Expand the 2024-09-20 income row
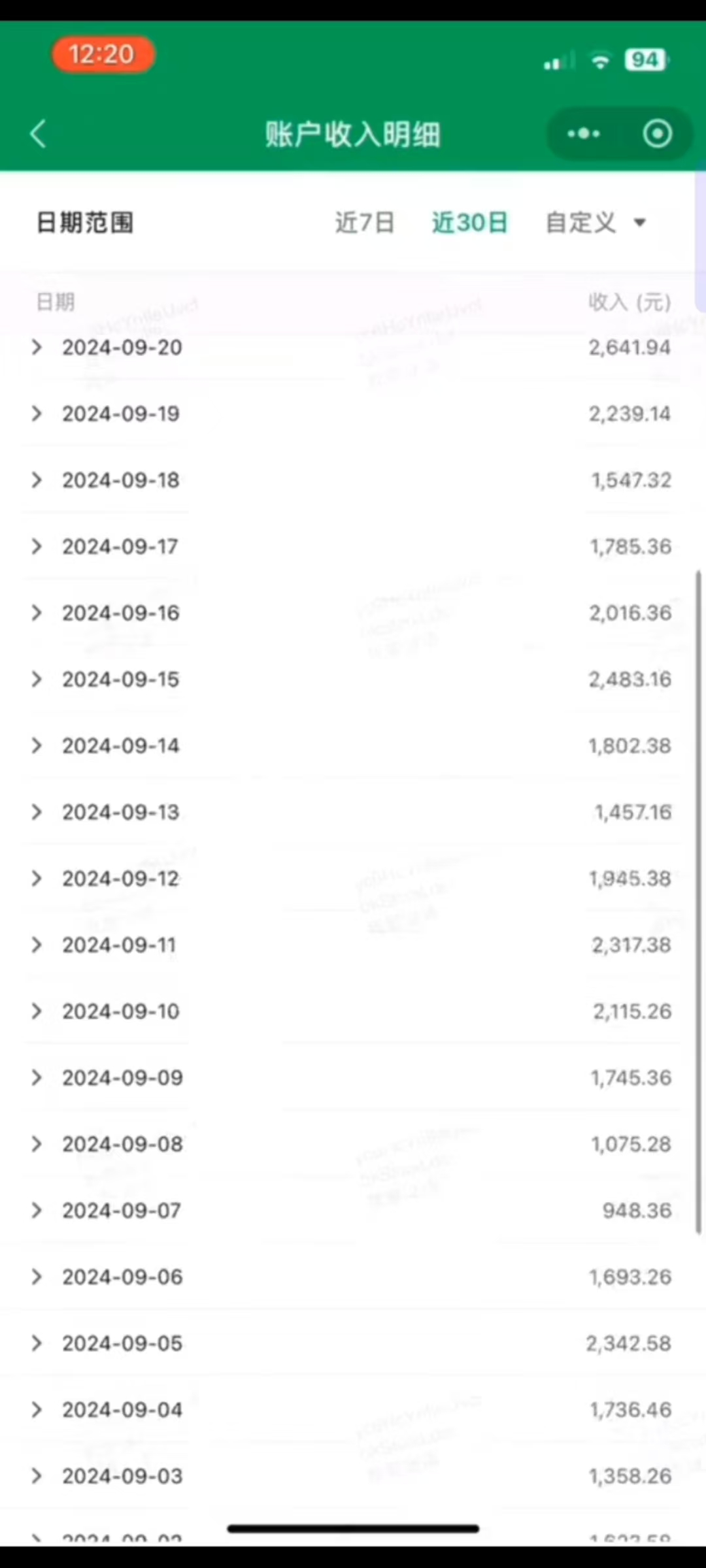Viewport: 706px width, 1568px height. tap(353, 348)
